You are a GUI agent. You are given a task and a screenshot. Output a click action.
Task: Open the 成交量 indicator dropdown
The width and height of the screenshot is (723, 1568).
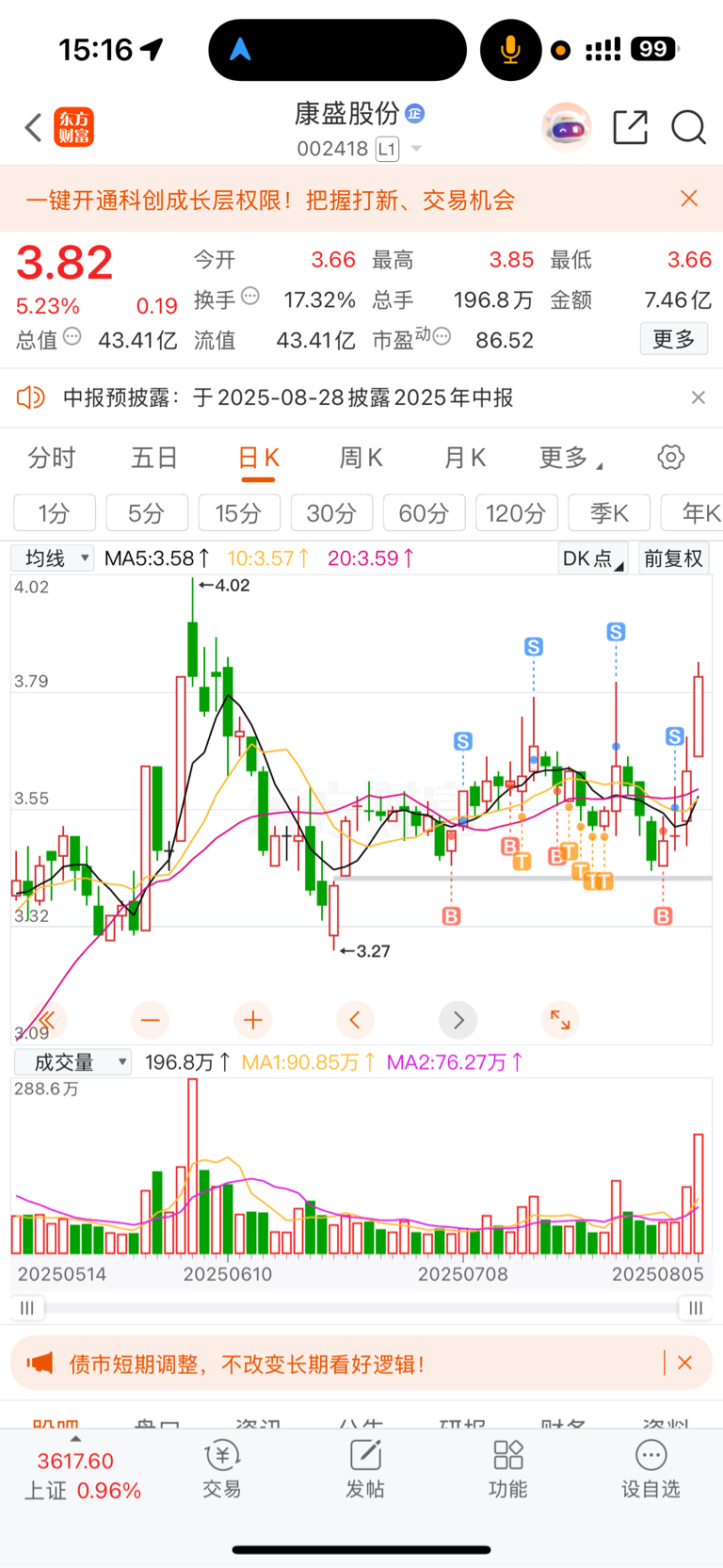pos(72,1062)
